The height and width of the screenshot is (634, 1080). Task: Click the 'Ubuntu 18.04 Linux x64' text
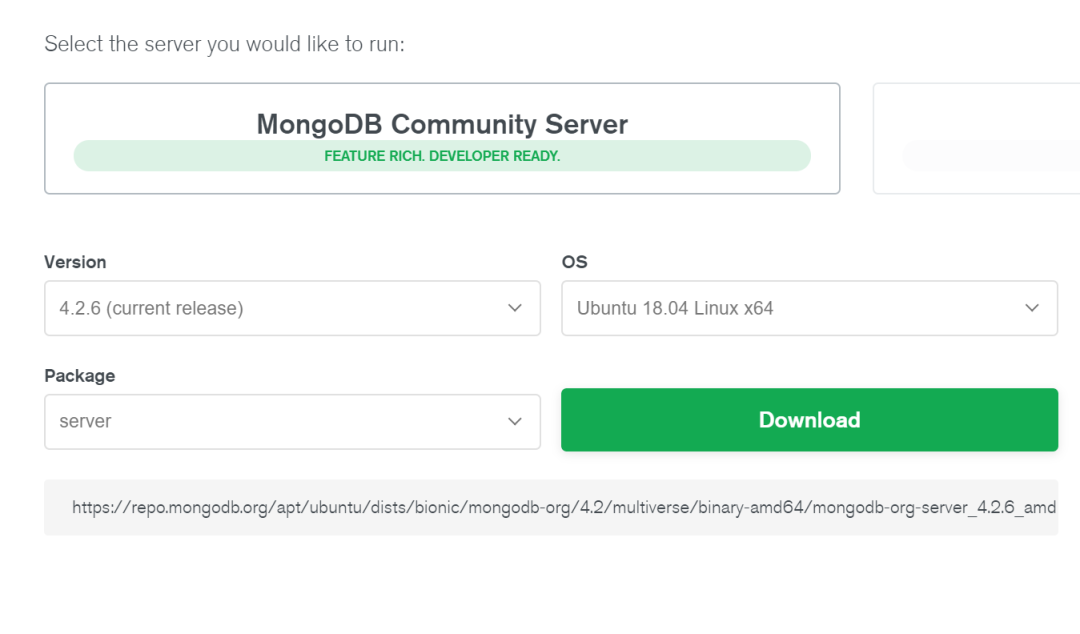[675, 308]
